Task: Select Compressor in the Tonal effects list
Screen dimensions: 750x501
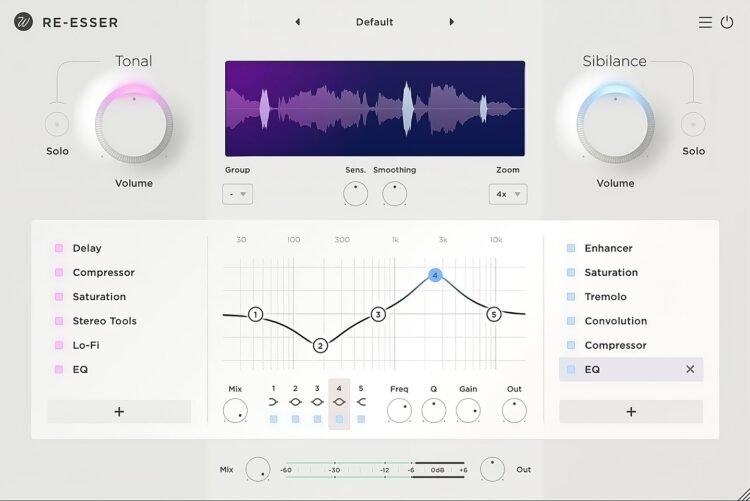Action: [x=103, y=272]
